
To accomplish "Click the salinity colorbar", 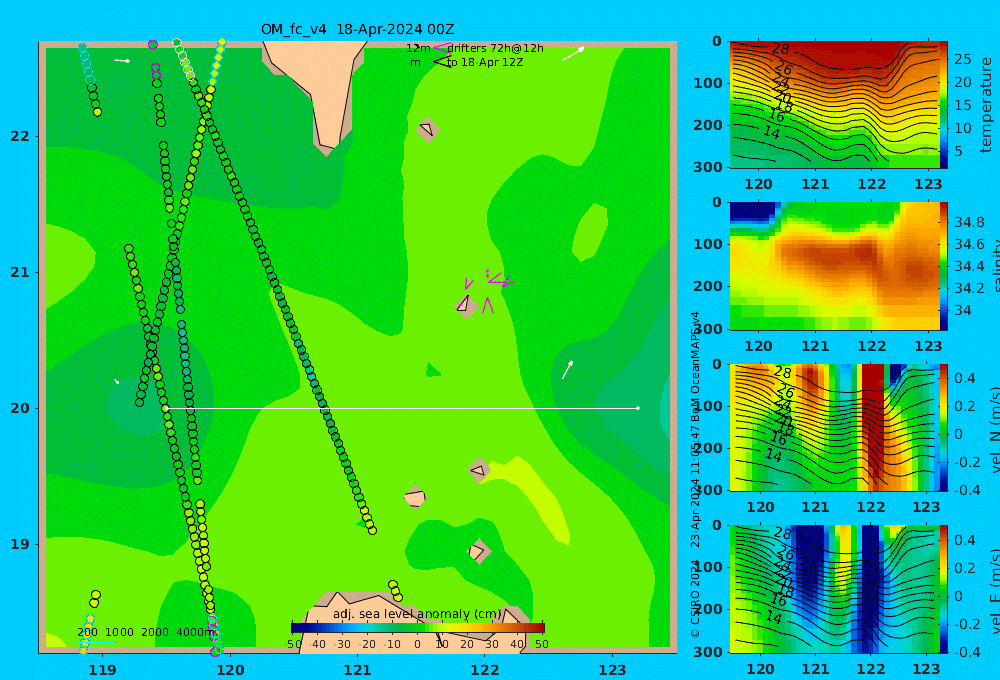I will coord(943,266).
